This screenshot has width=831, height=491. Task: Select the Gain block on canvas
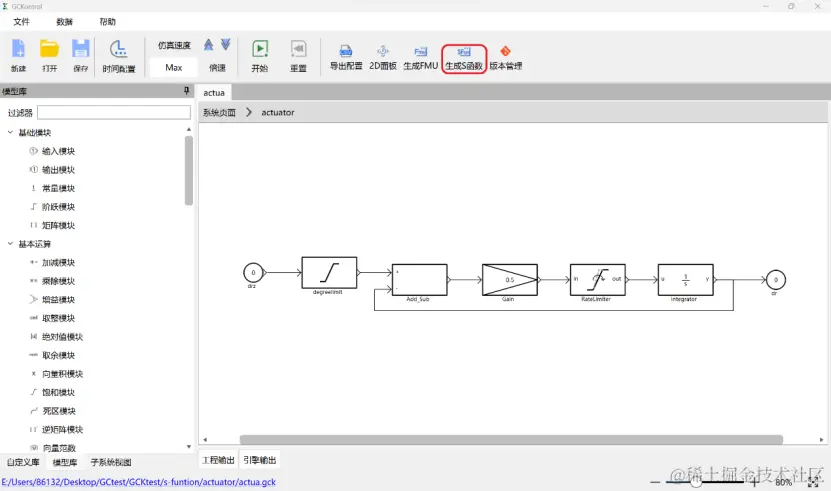pos(510,279)
